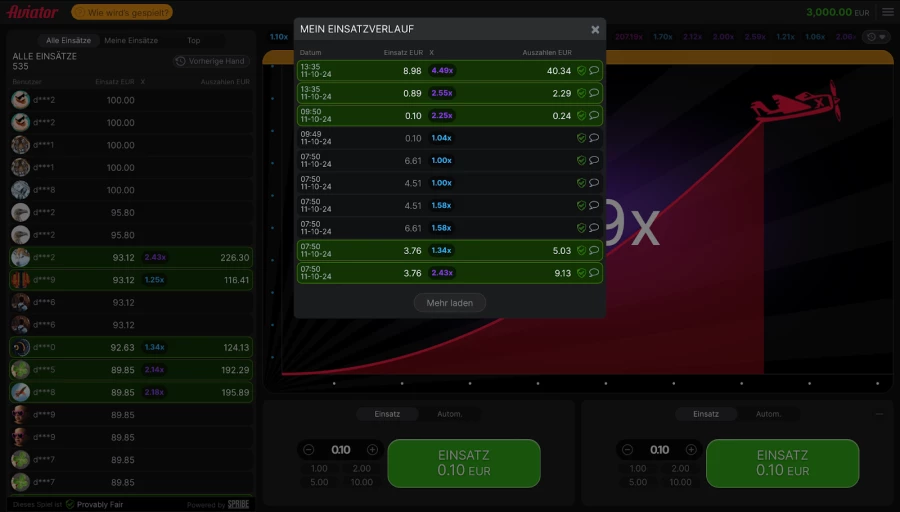This screenshot has height=512, width=900.
Task: Click the 1.10x round history multiplier
Action: 279,37
